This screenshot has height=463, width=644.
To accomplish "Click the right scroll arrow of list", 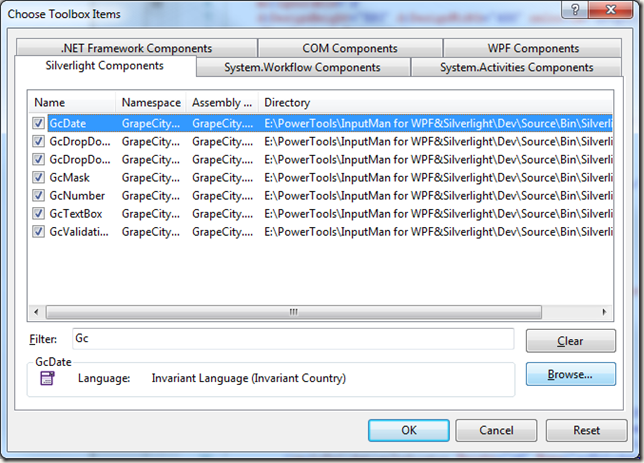I will tap(604, 312).
